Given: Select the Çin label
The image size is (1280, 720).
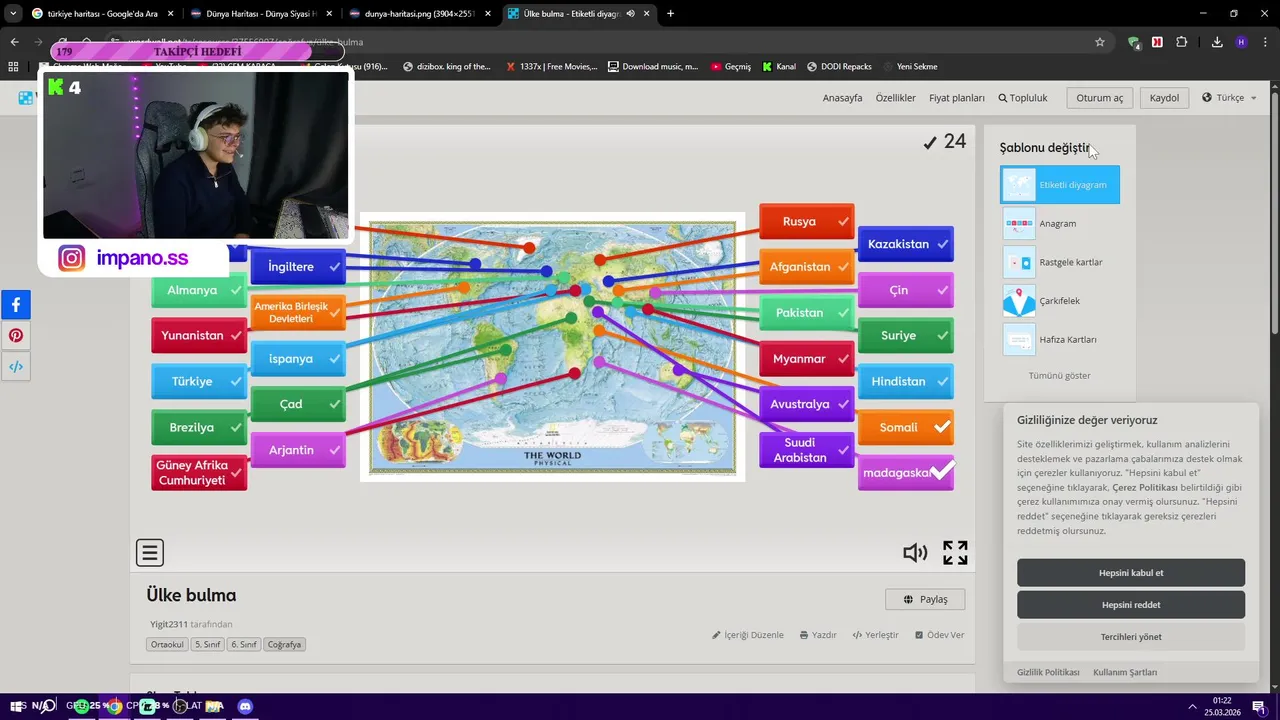Looking at the screenshot, I should (905, 290).
